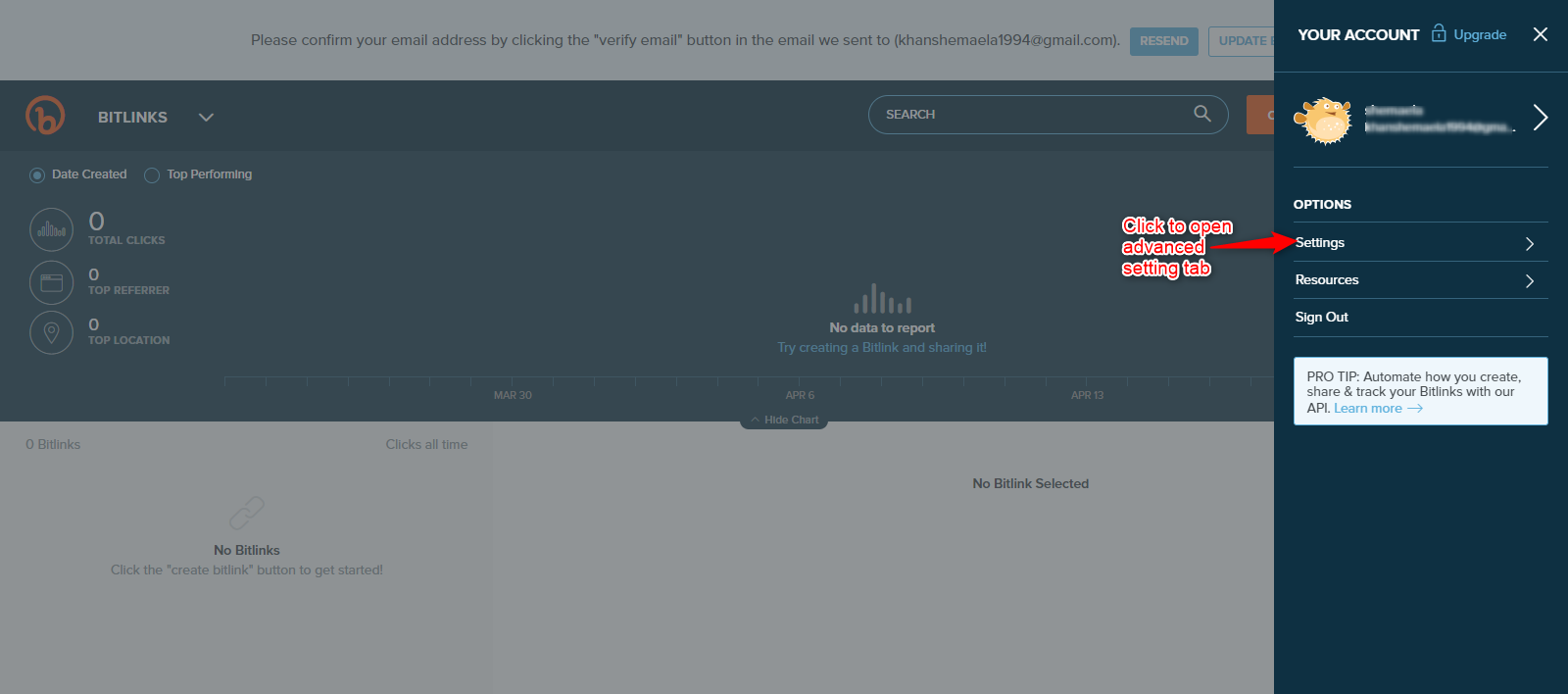1568x694 pixels.
Task: Select the Top Performing radio button
Action: (152, 175)
